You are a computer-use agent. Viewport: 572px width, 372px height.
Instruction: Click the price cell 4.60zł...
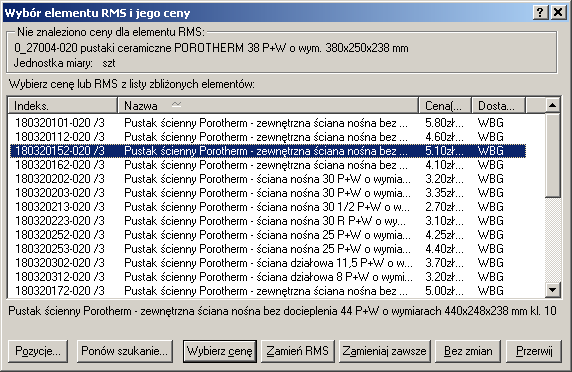pyautogui.click(x=444, y=137)
